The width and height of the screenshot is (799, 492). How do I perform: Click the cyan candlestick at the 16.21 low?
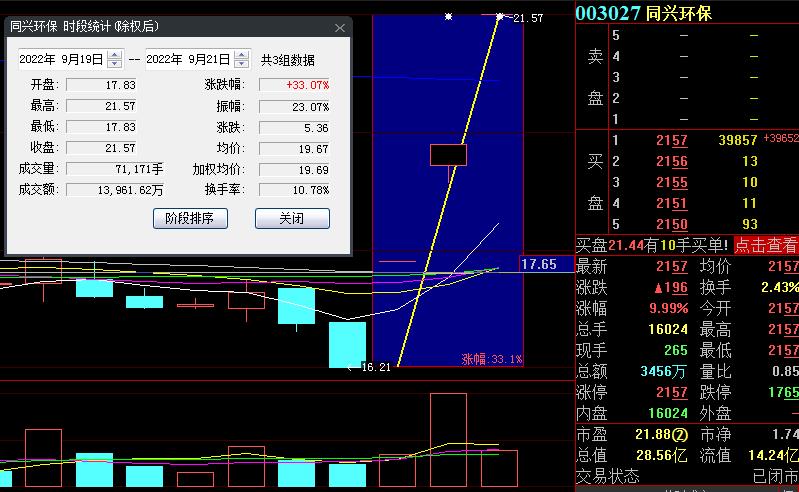tap(347, 344)
